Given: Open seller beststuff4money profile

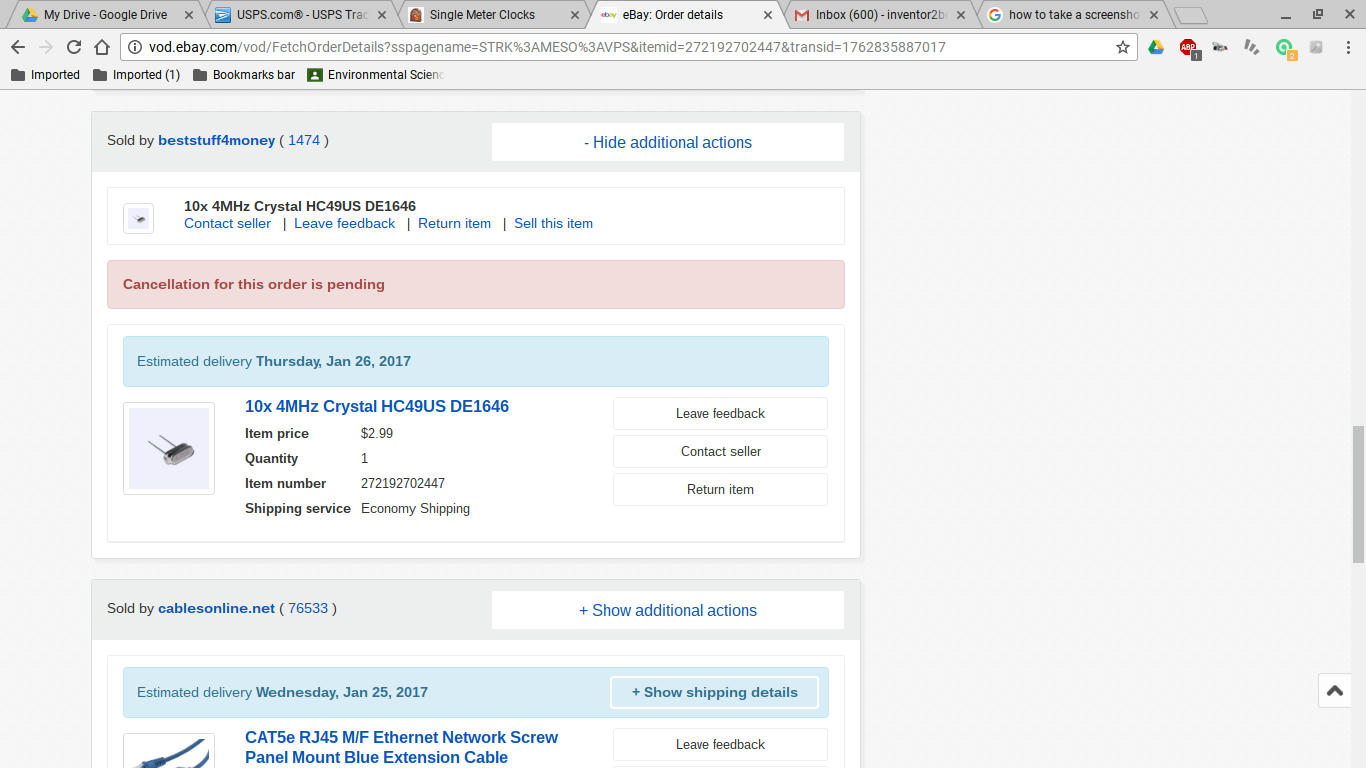Looking at the screenshot, I should (216, 140).
